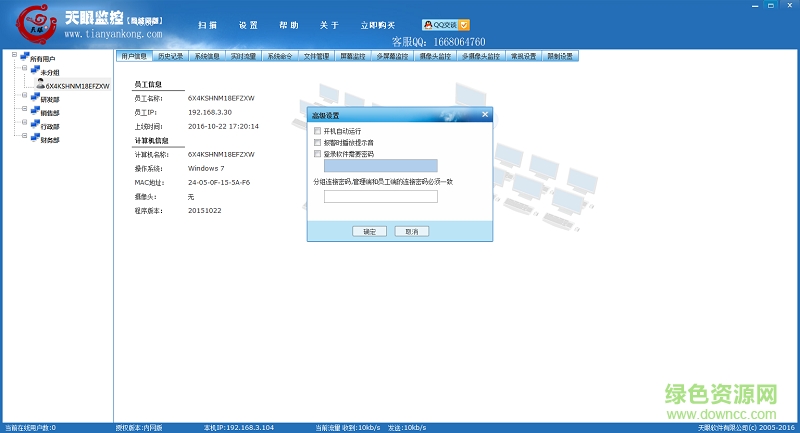Click the 计算机信息 section heading
Screen dimensions: 800x433
coord(152,140)
